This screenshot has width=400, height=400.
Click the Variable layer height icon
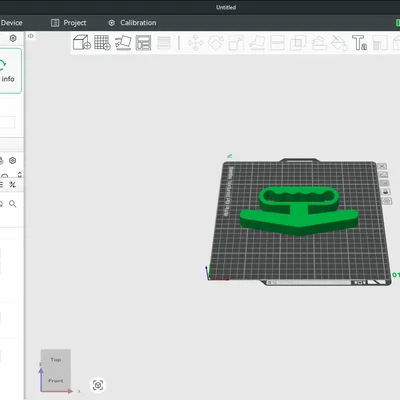click(164, 43)
